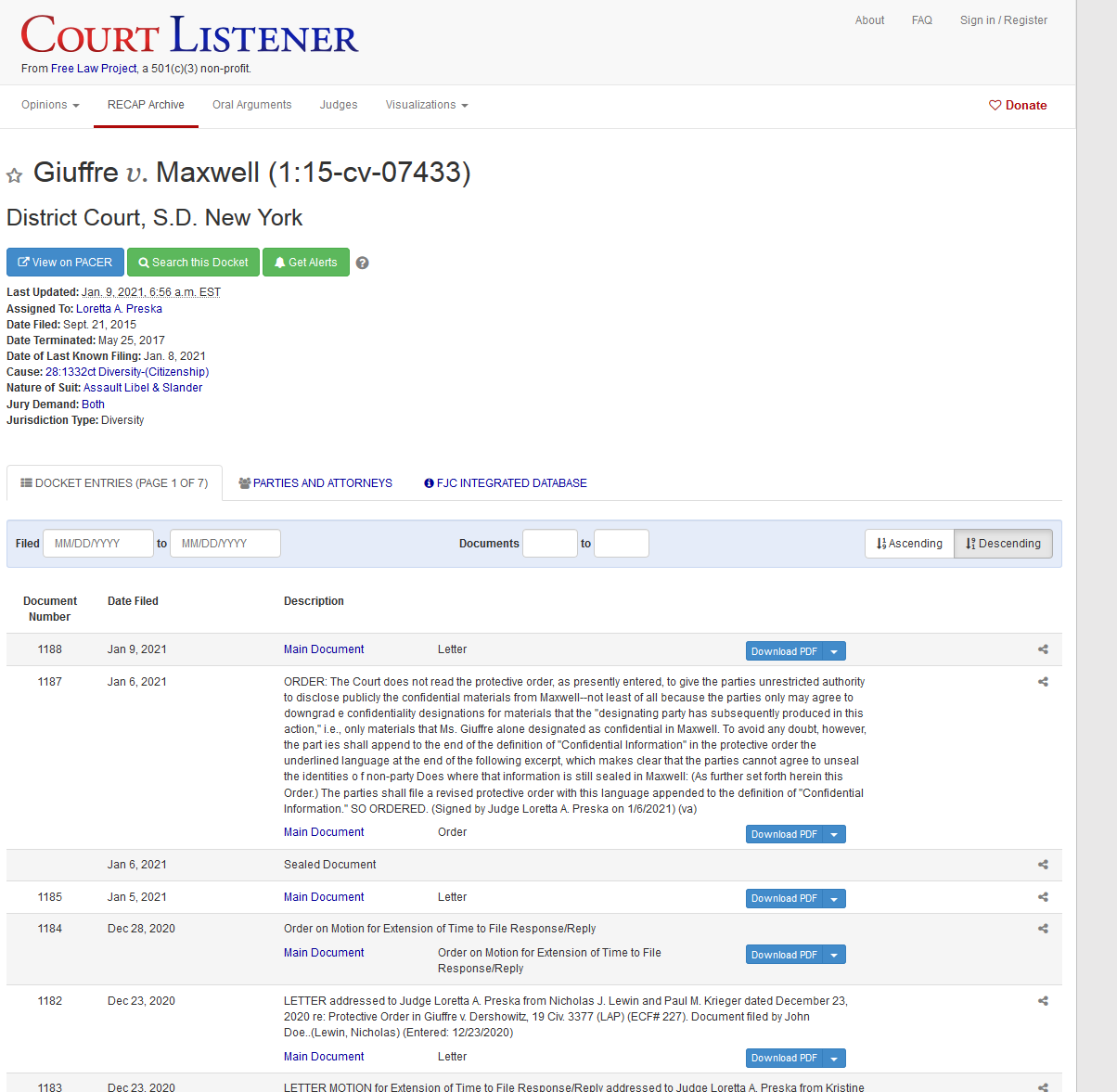Image resolution: width=1117 pixels, height=1092 pixels.
Task: Share the Sealed Document entry
Action: tap(1043, 865)
